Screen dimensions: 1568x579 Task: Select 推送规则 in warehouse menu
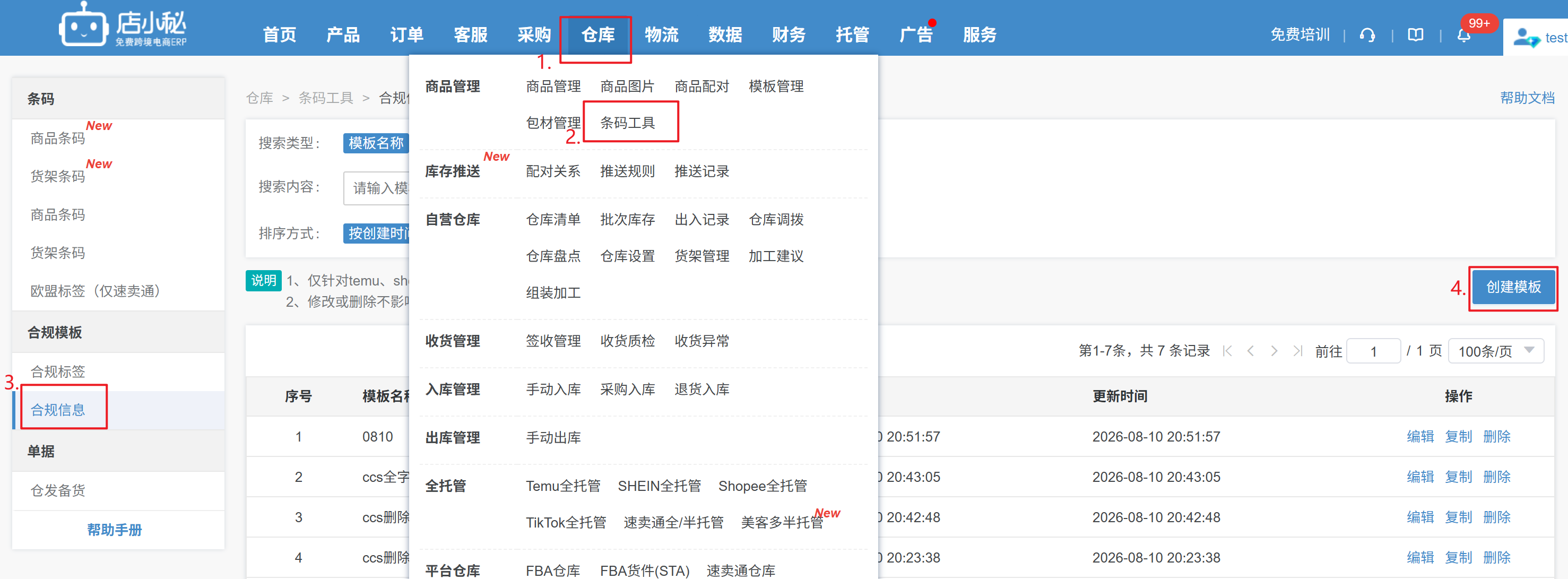[628, 171]
